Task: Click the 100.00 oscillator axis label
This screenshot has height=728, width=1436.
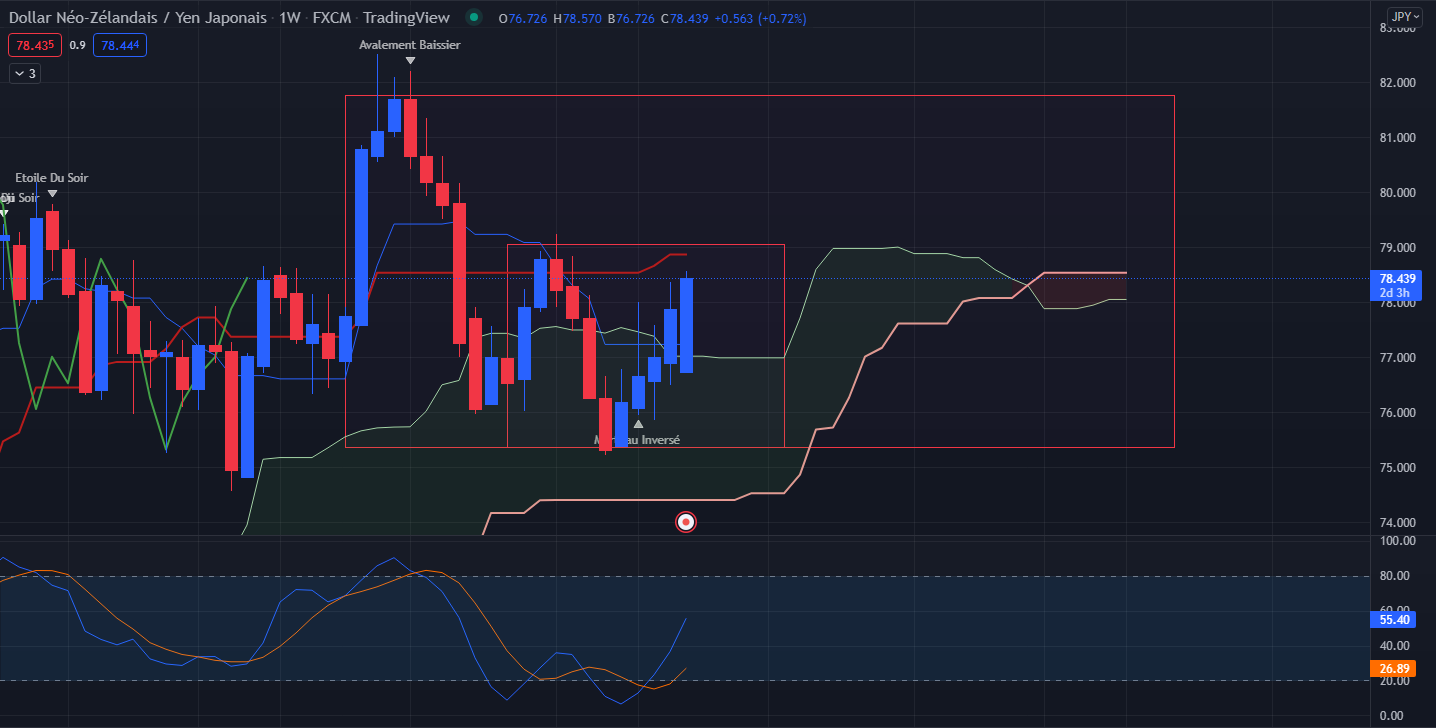Action: coord(1397,541)
